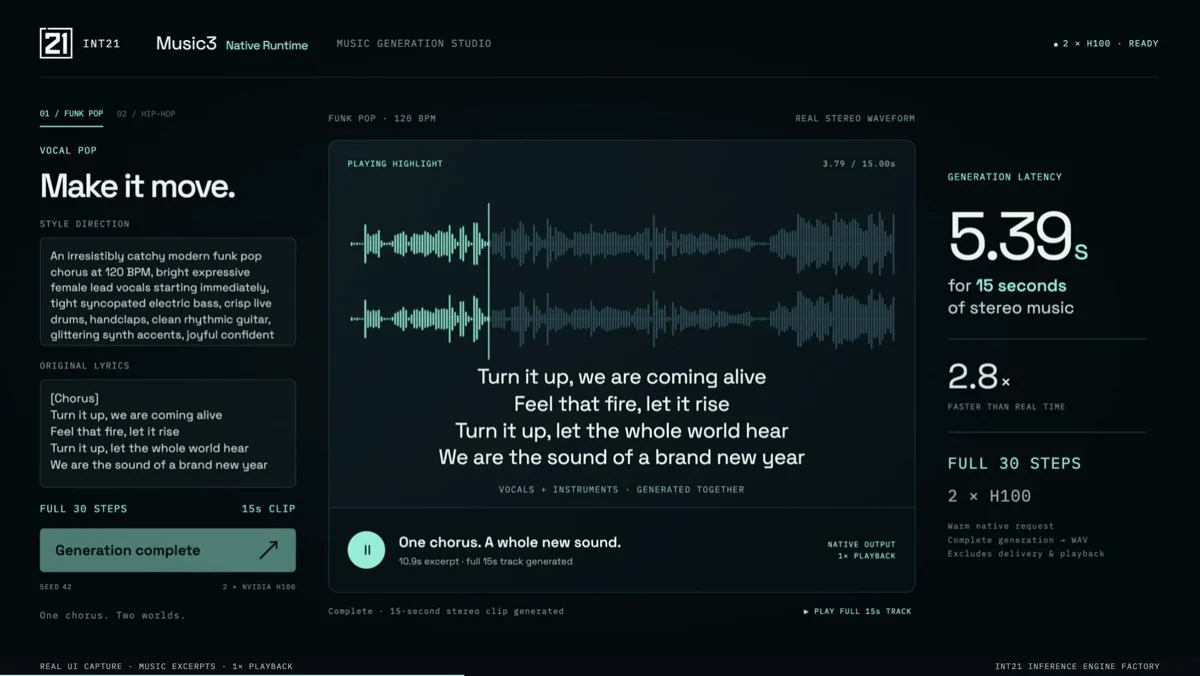Click the STYLE DIRECTION label
The height and width of the screenshot is (676, 1200).
click(x=85, y=224)
